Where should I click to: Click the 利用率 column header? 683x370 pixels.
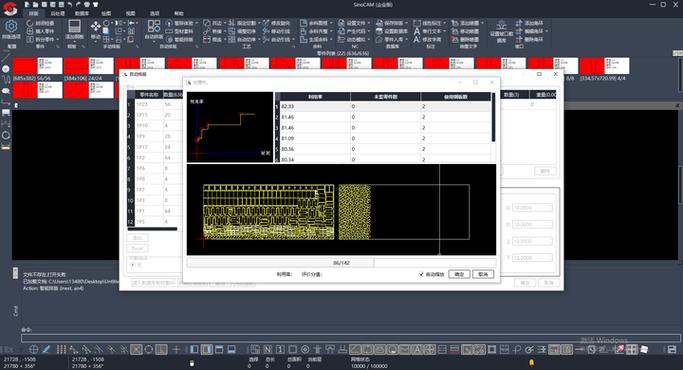[x=314, y=97]
